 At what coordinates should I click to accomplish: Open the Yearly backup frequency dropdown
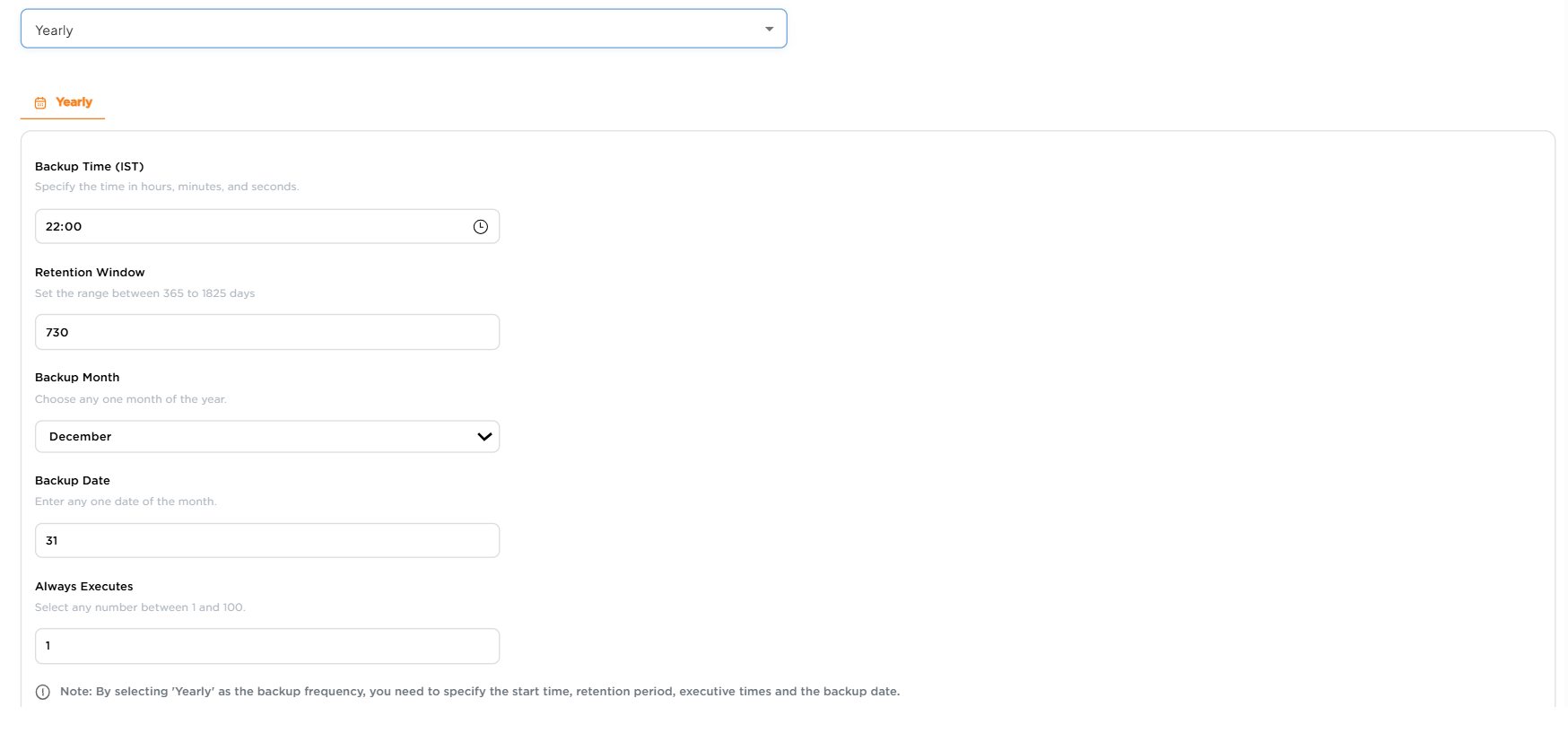tap(404, 29)
